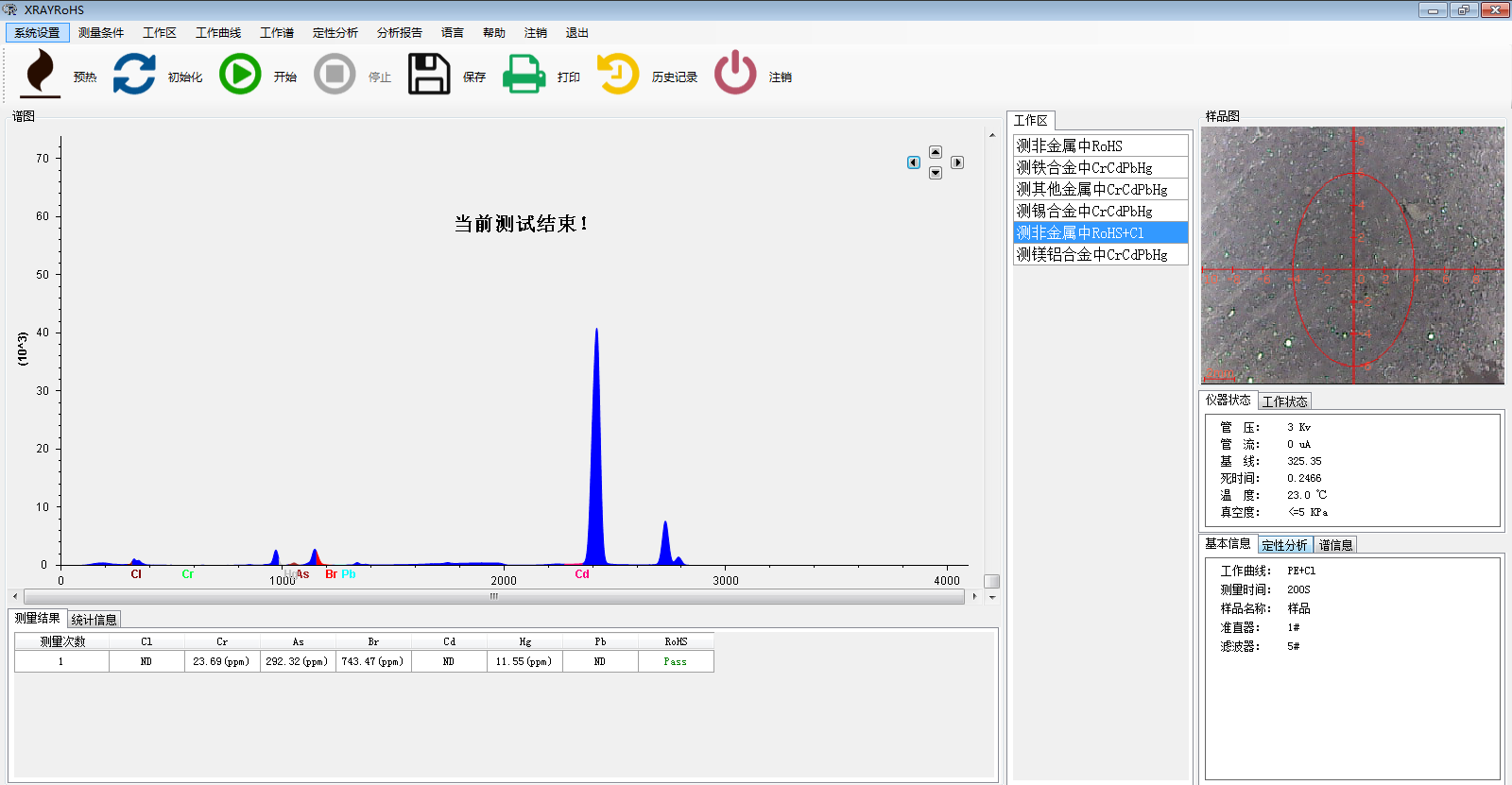This screenshot has height=785, width=1512.
Task: Click the 初始化 toolbar label
Action: (185, 77)
